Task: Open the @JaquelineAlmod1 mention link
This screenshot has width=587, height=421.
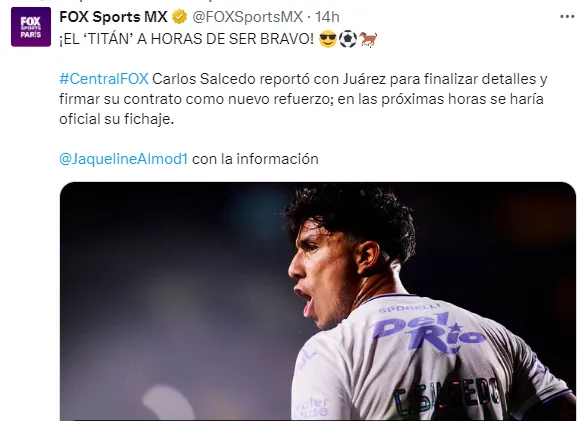Action: pos(124,159)
